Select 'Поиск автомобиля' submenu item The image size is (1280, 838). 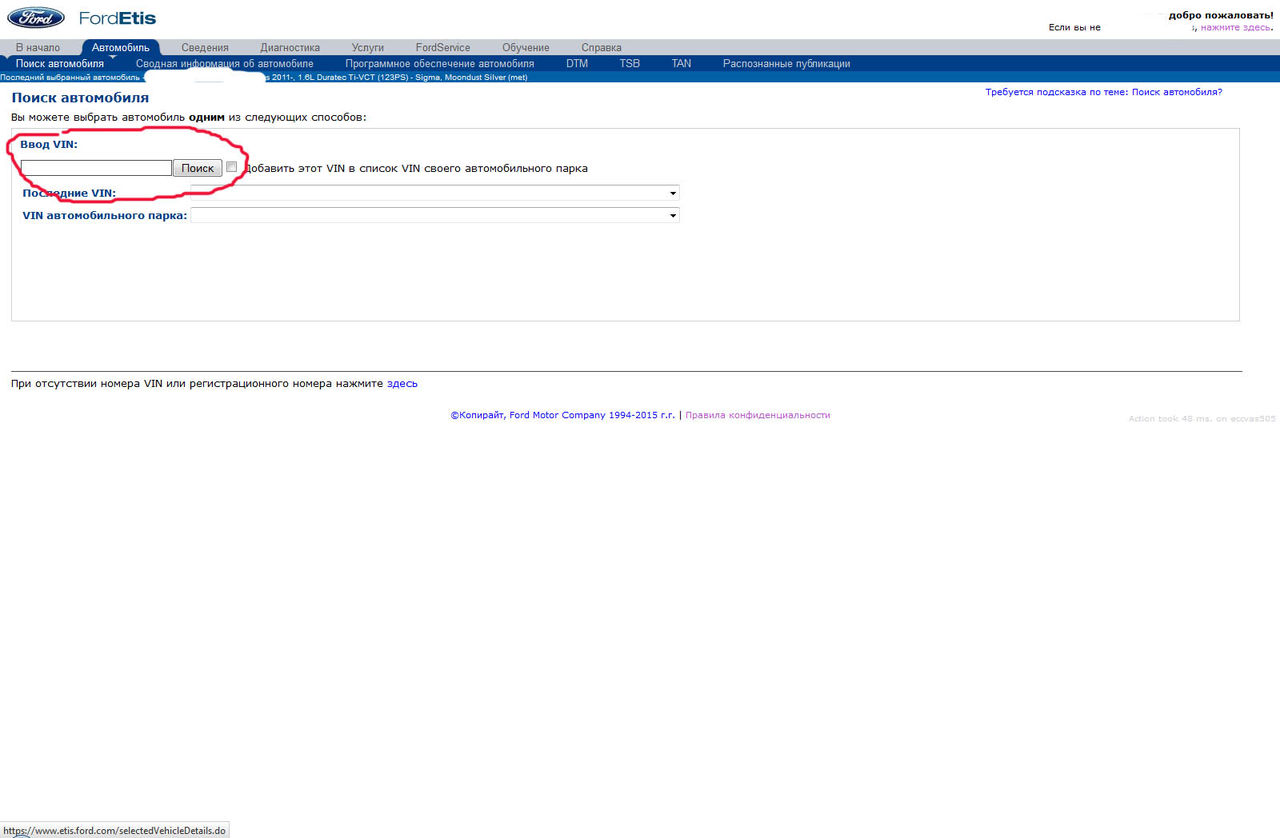pyautogui.click(x=60, y=63)
